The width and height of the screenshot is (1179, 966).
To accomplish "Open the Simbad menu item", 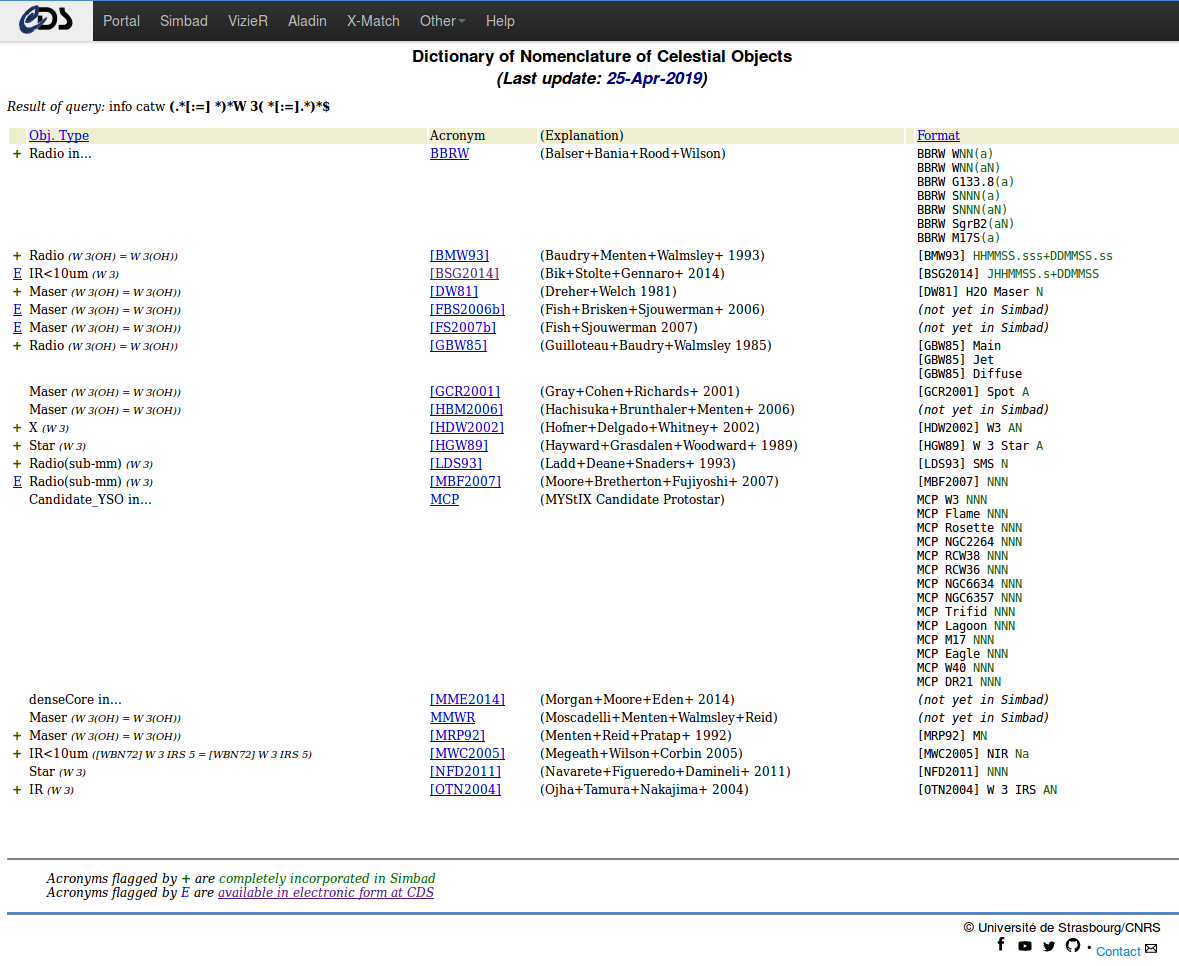I will [x=184, y=21].
